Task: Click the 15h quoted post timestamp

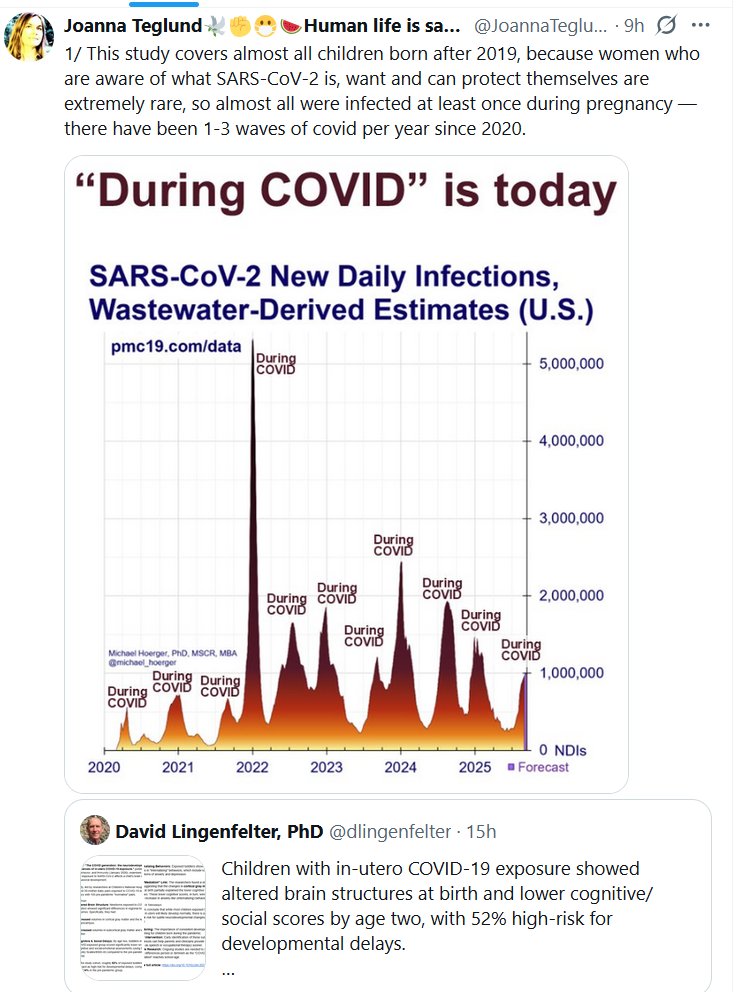Action: [x=480, y=831]
